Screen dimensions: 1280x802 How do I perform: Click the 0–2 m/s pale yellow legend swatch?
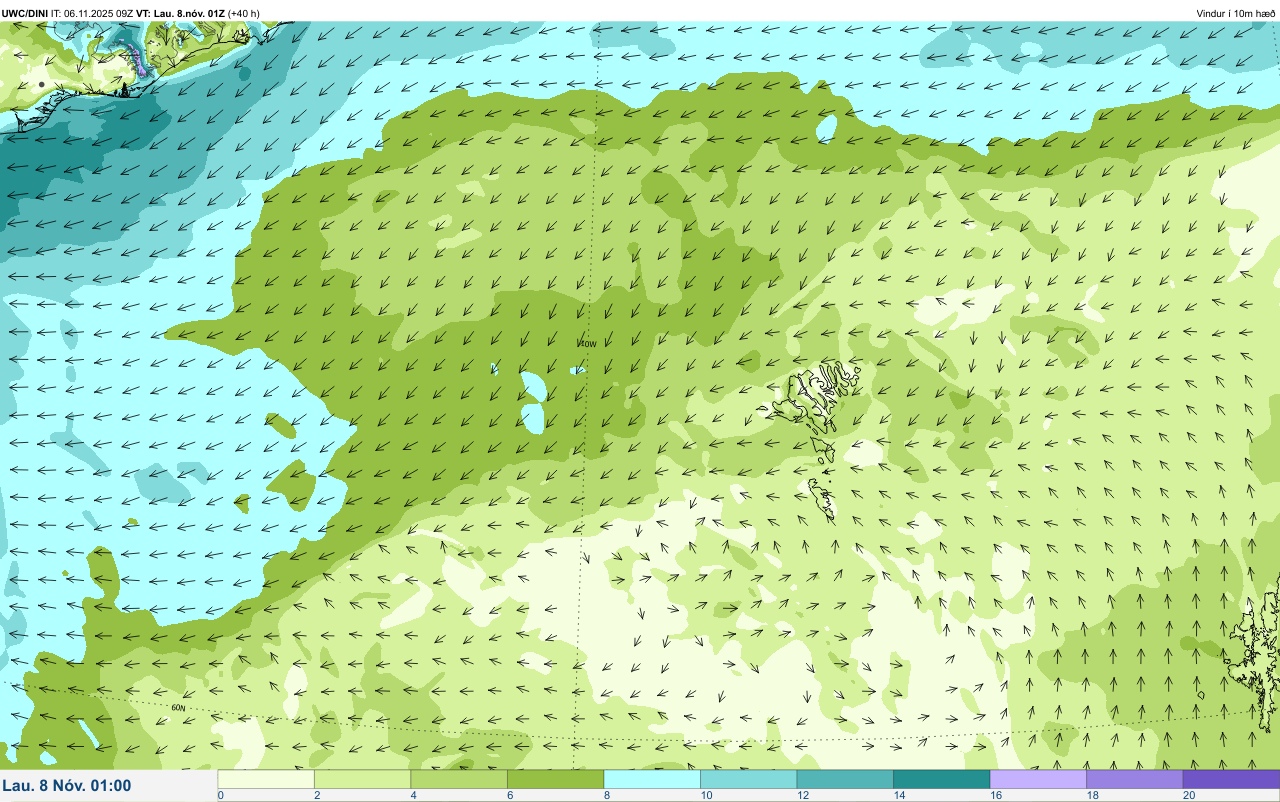pos(266,779)
